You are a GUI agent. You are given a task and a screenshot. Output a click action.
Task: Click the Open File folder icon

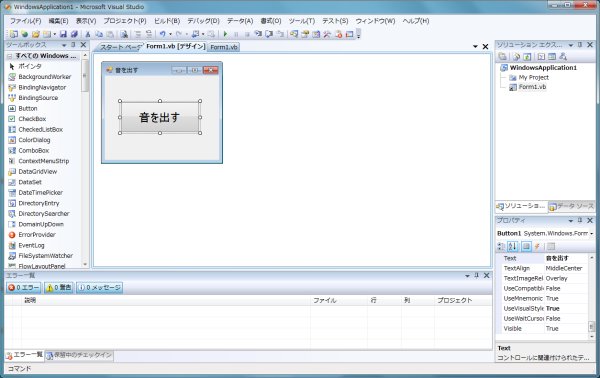point(36,34)
